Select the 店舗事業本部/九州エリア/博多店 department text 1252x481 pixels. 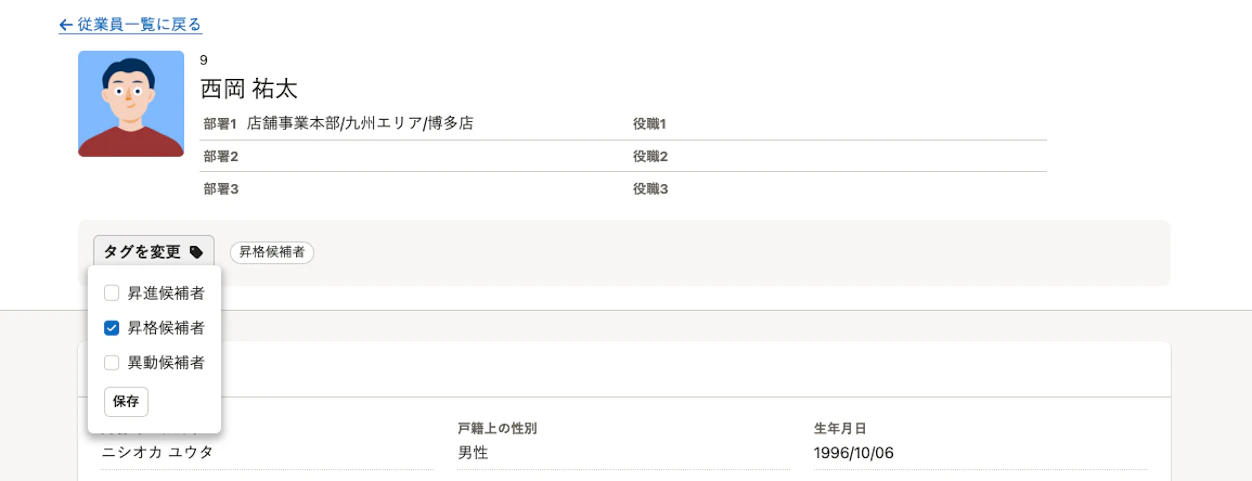point(360,124)
